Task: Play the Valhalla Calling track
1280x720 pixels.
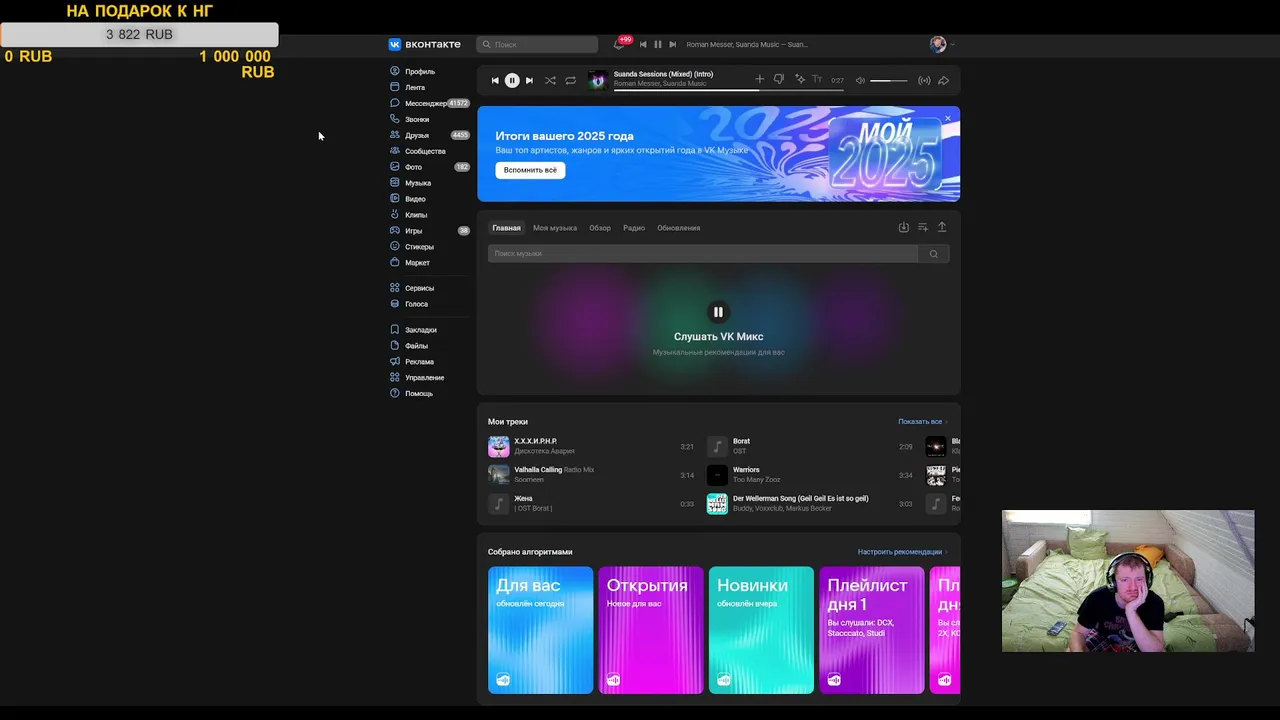Action: pos(591,475)
